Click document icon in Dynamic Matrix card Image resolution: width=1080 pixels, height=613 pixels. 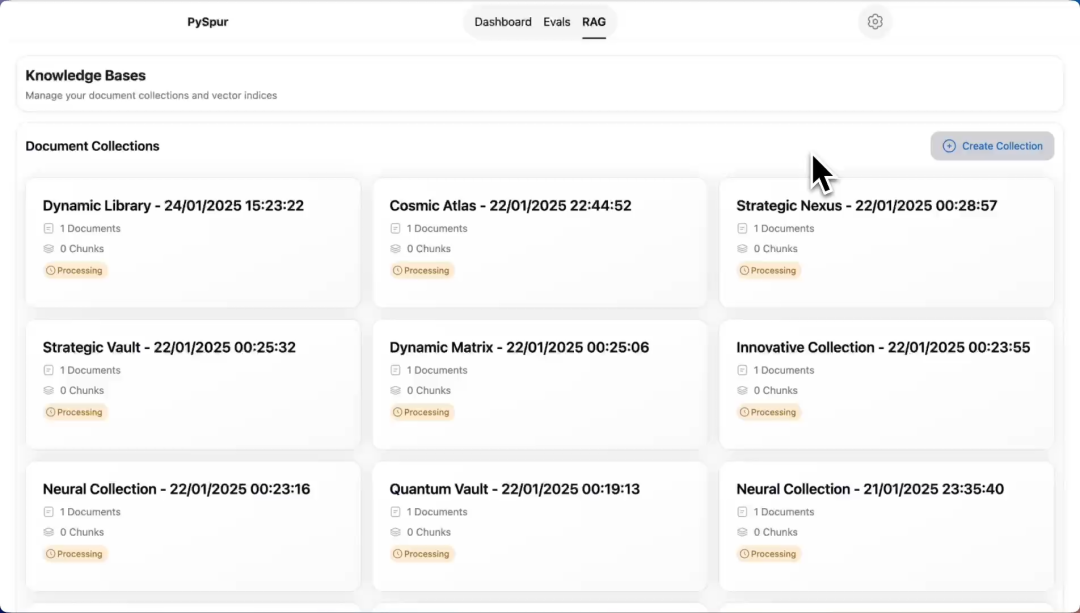(x=395, y=370)
